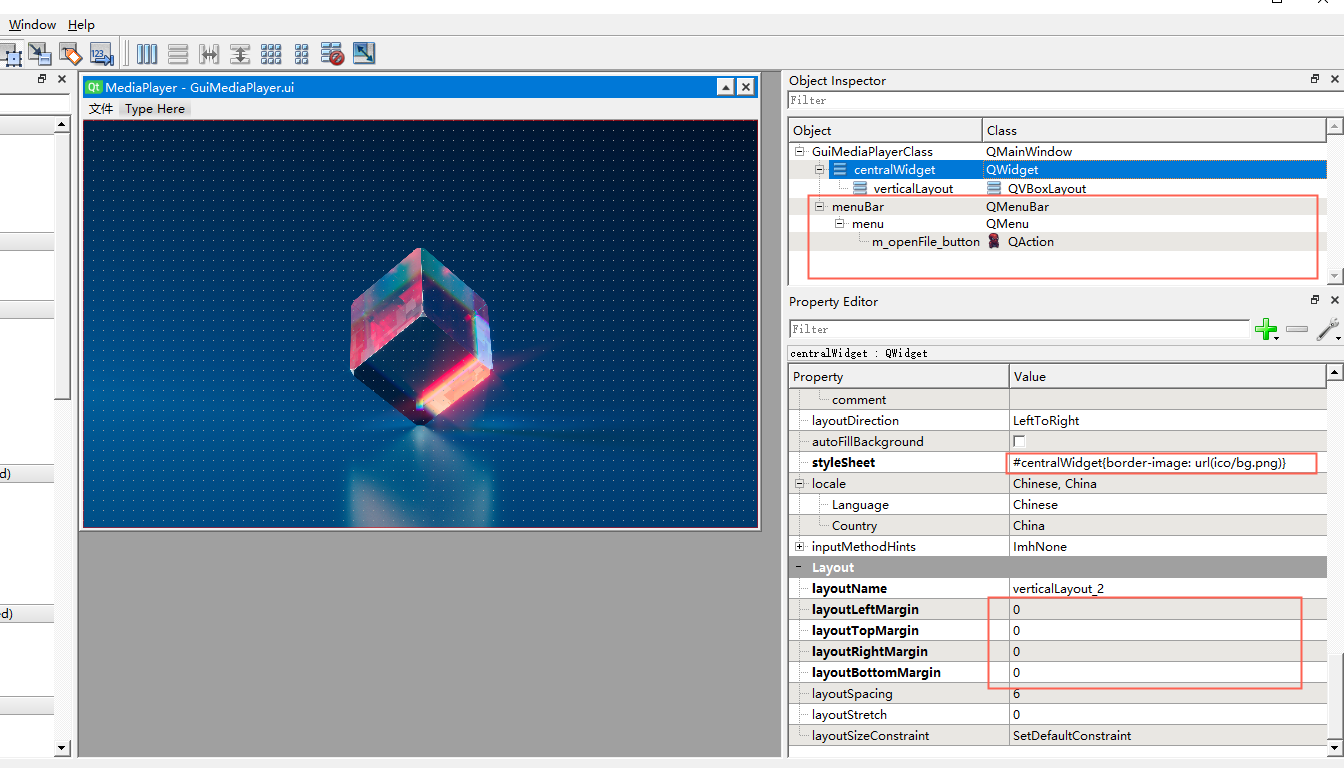This screenshot has width=1344, height=768.
Task: Apply Lay Out Vertically
Action: (178, 53)
